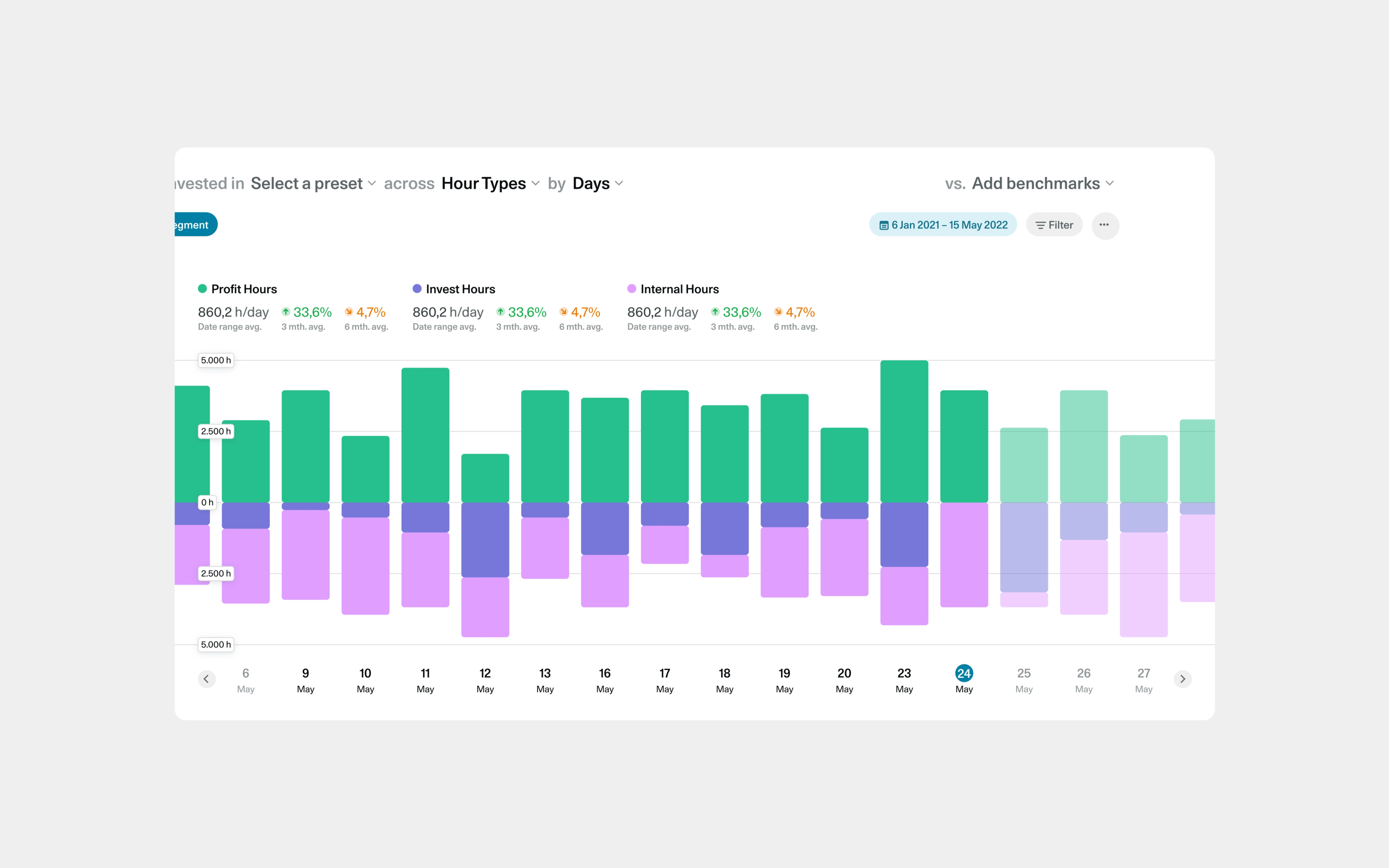
Task: Click chevron next to Select a preset
Action: click(372, 184)
